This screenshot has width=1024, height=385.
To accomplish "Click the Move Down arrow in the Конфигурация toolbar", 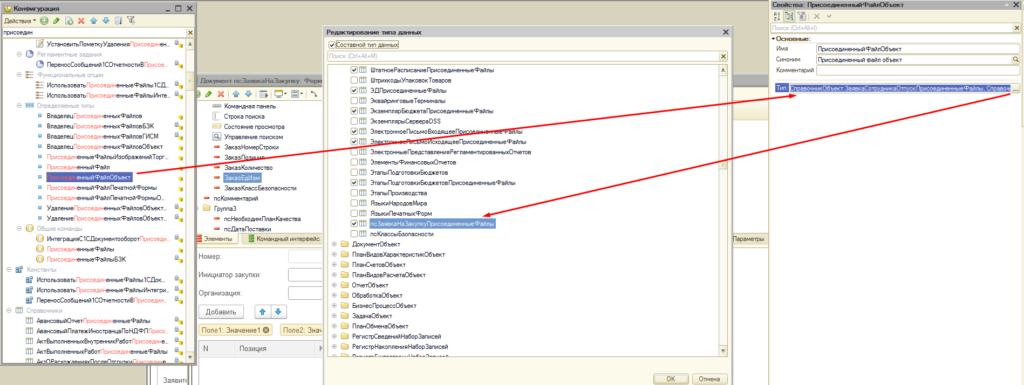I will click(x=105, y=21).
